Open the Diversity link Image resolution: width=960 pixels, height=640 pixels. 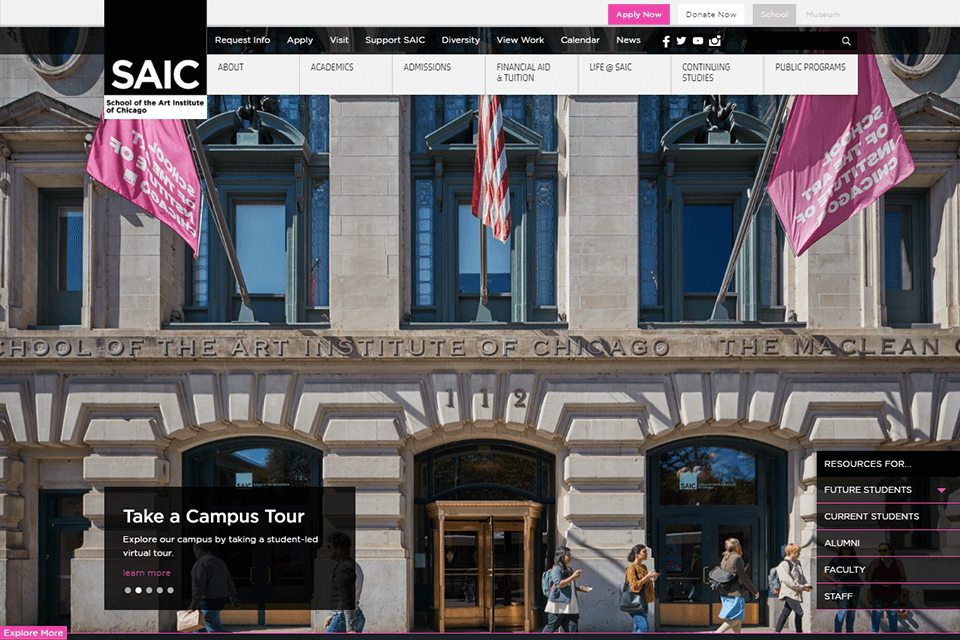tap(461, 40)
